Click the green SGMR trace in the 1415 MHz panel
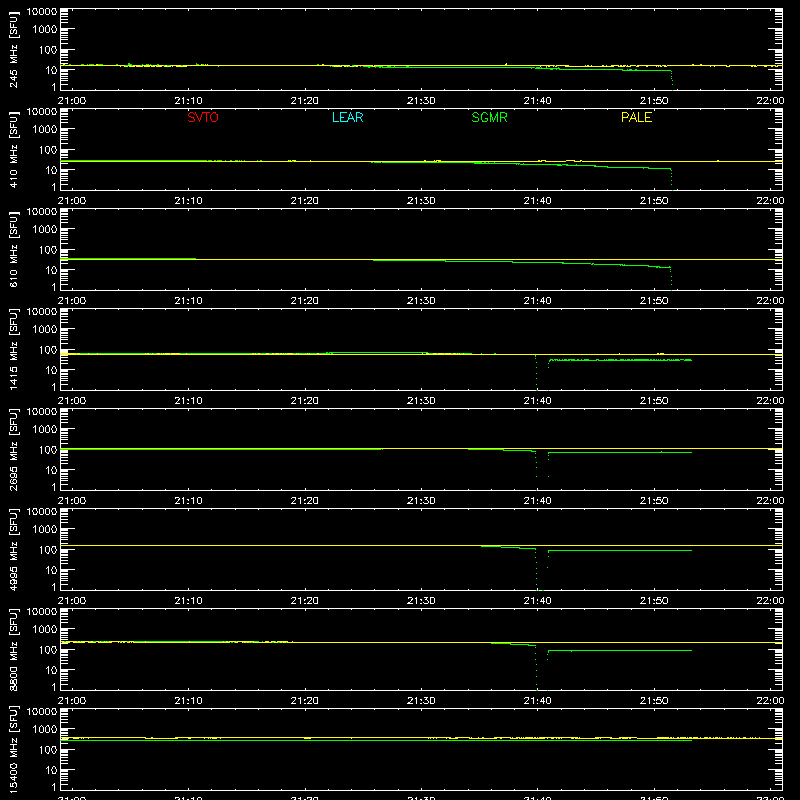800x800 pixels. pyautogui.click(x=620, y=360)
